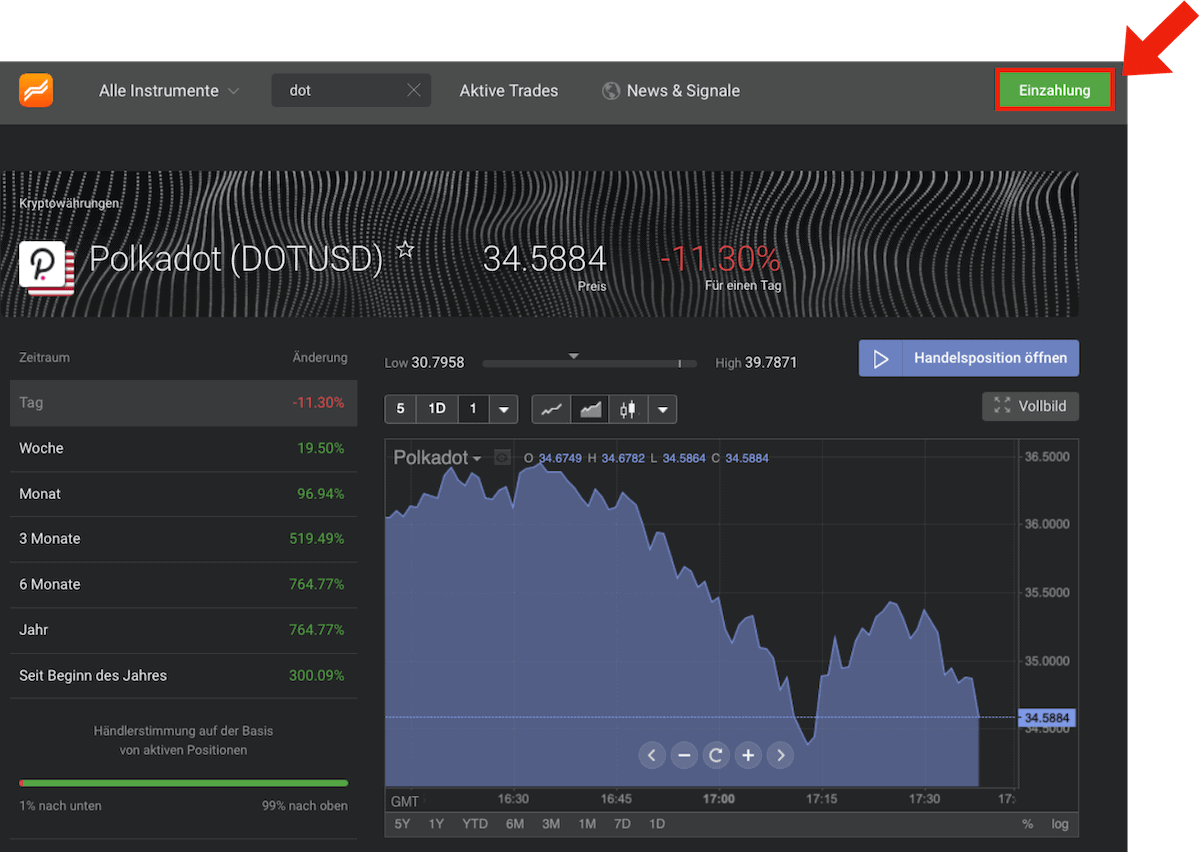
Task: Open the chart style dropdown arrow
Action: pyautogui.click(x=662, y=409)
